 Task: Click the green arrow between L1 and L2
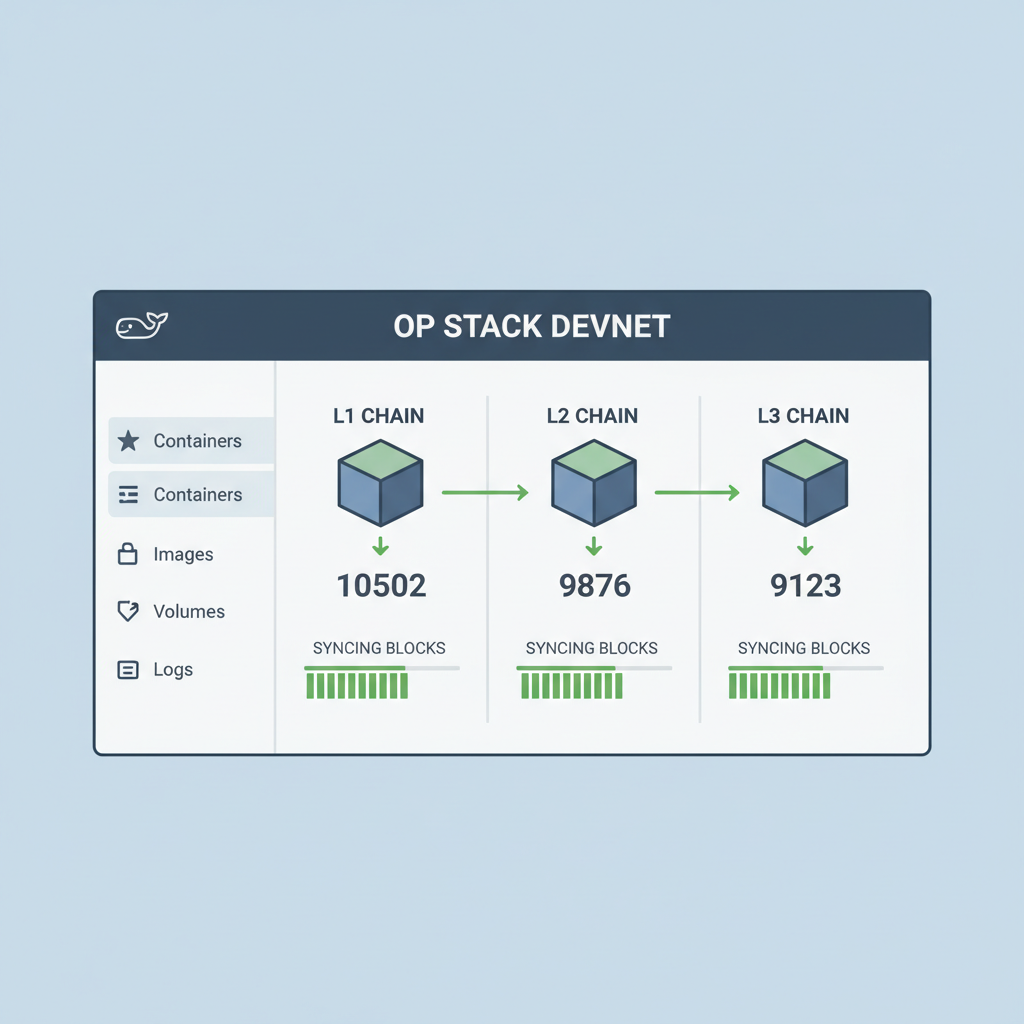(487, 492)
